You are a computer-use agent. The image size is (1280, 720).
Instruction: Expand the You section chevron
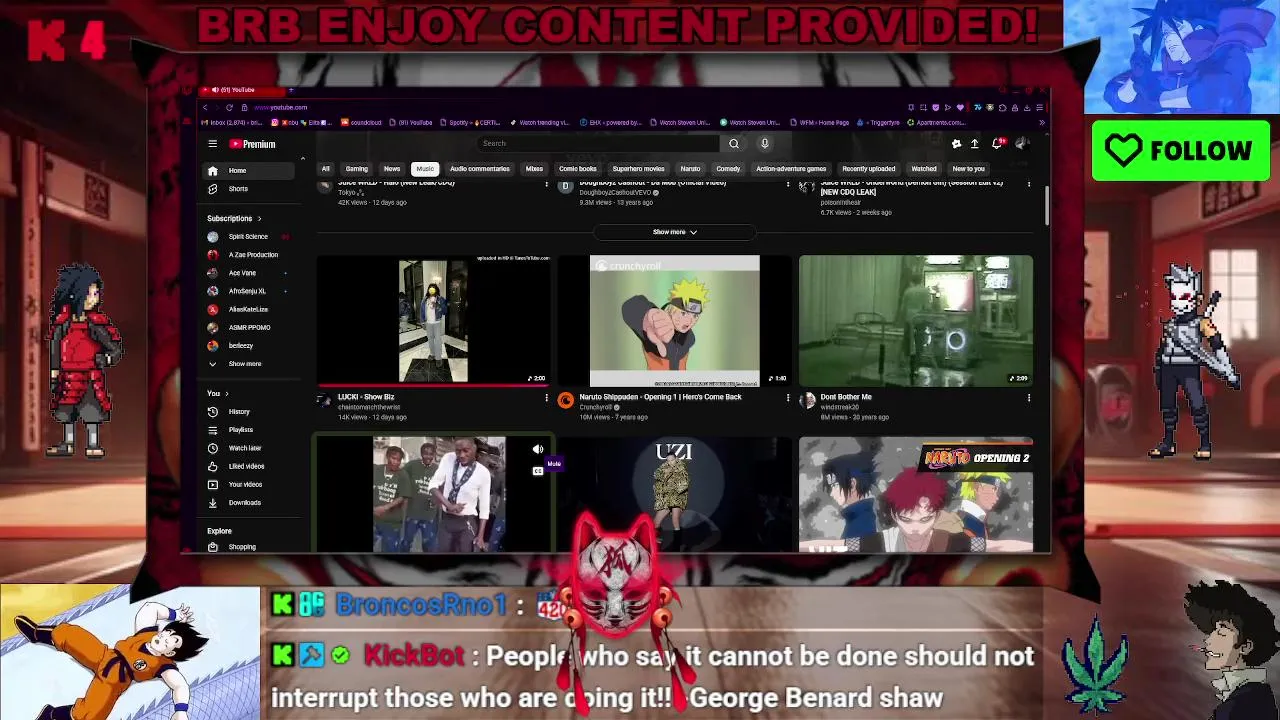point(226,394)
